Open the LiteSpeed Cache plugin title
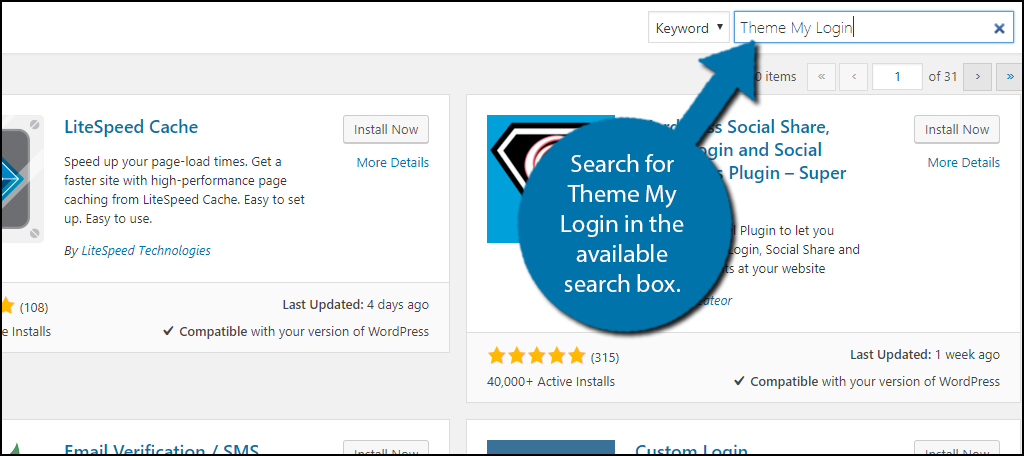Screen dimensions: 1024x456 point(131,126)
